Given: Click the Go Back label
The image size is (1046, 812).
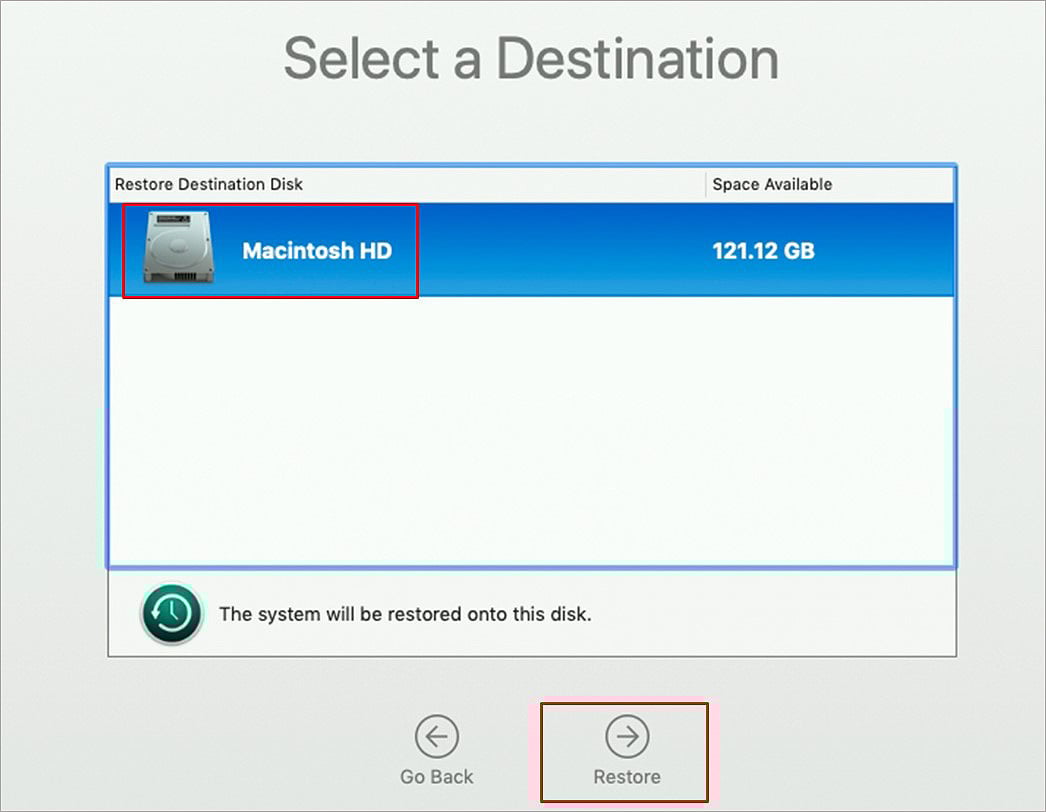Looking at the screenshot, I should tap(437, 777).
